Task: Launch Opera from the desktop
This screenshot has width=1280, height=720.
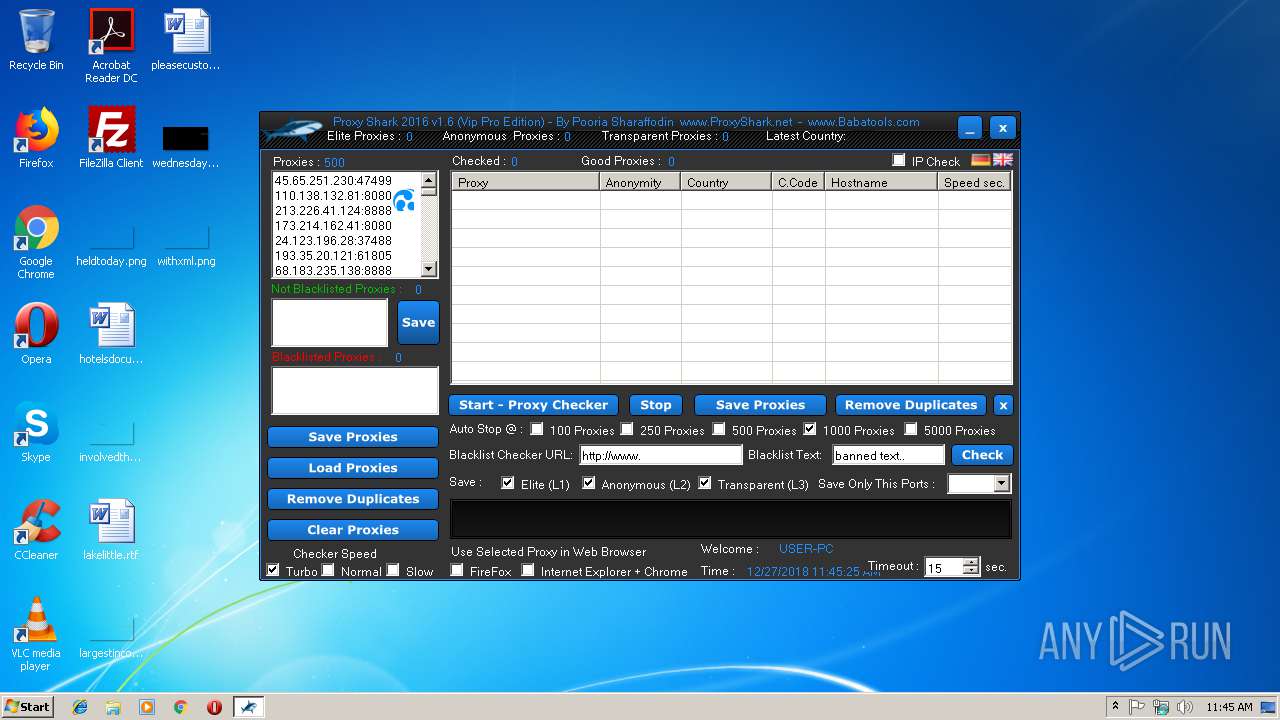Action: (36, 334)
